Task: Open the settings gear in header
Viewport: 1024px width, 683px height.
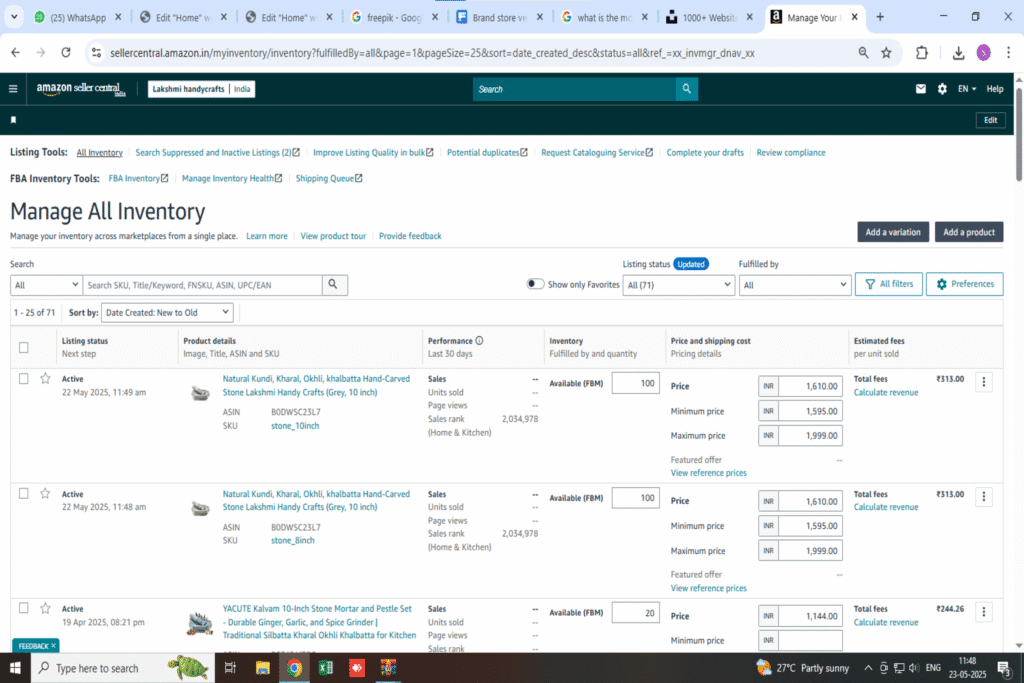Action: point(942,89)
